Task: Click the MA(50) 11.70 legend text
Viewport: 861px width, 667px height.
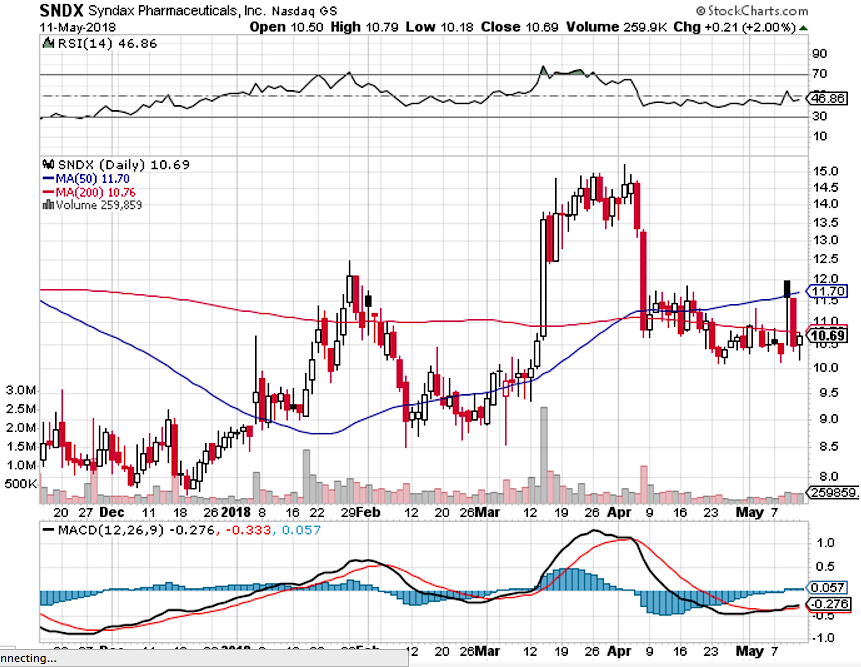Action: 92,179
